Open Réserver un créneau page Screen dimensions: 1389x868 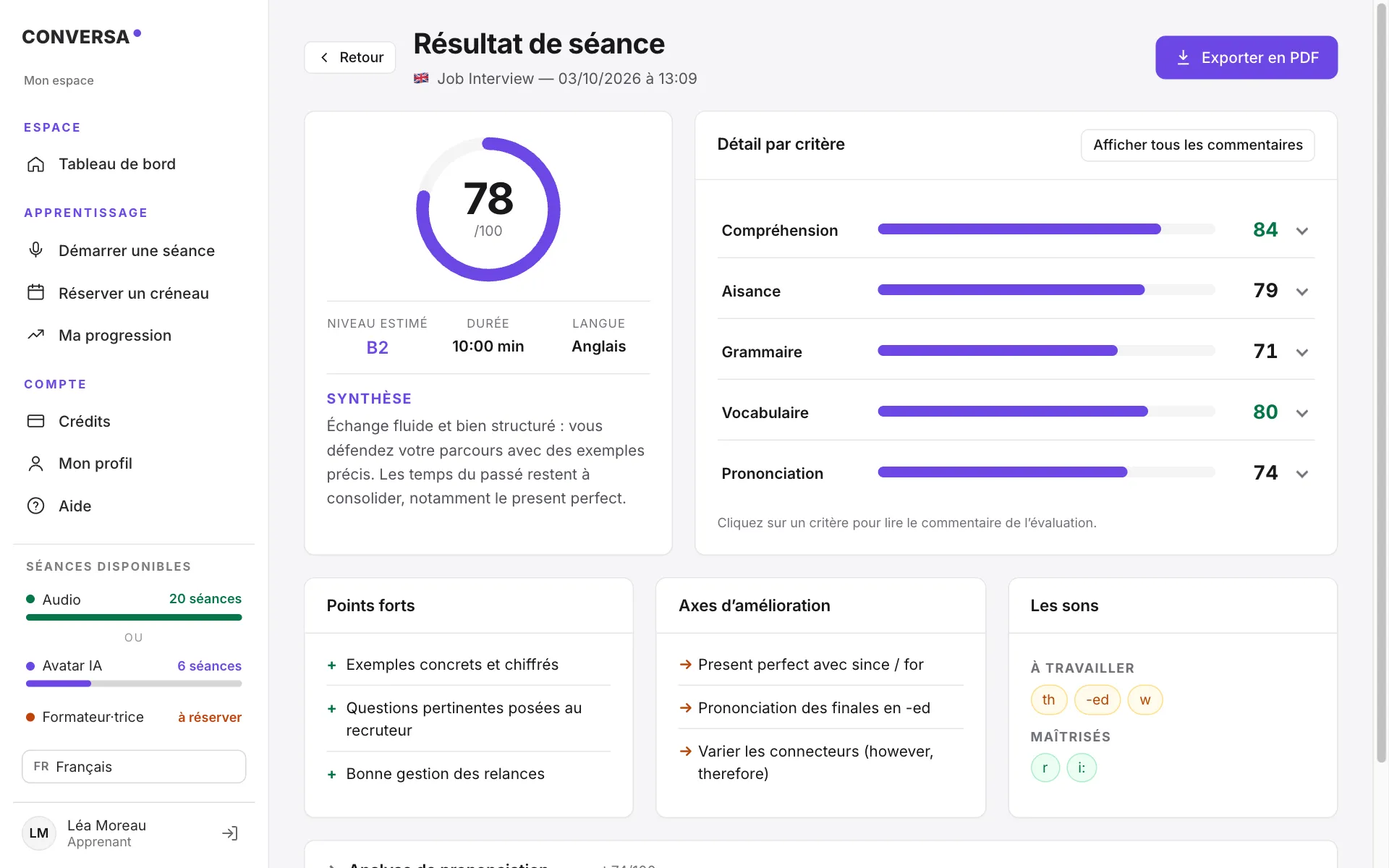134,293
